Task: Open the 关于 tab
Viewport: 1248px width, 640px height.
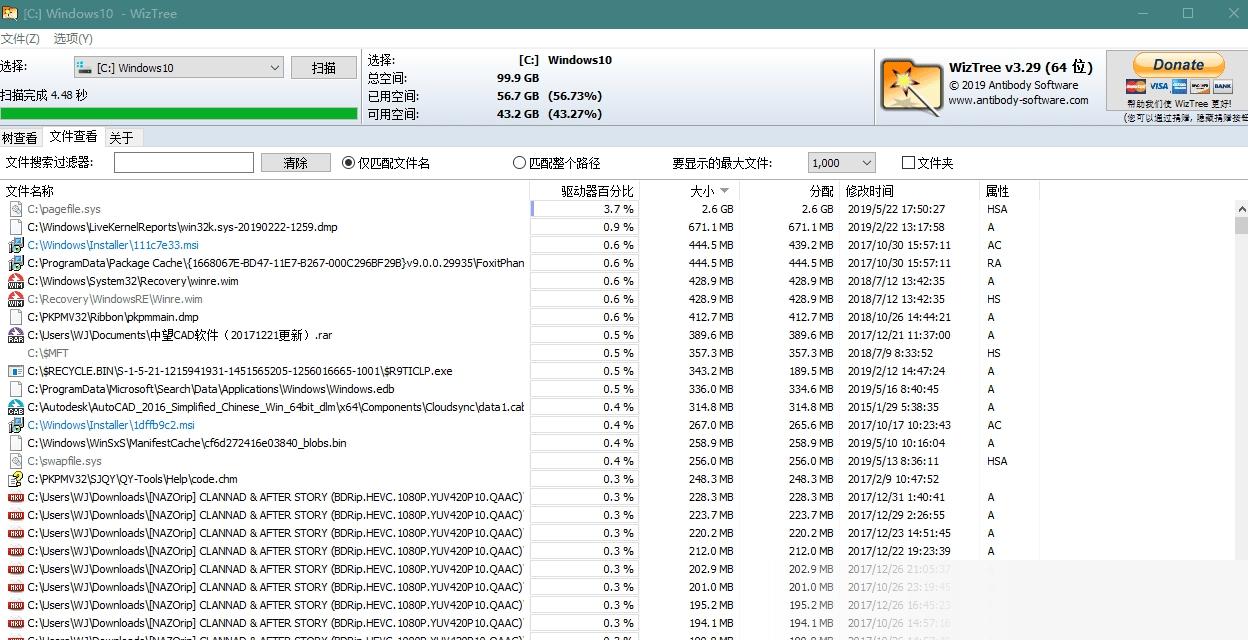Action: pos(121,138)
